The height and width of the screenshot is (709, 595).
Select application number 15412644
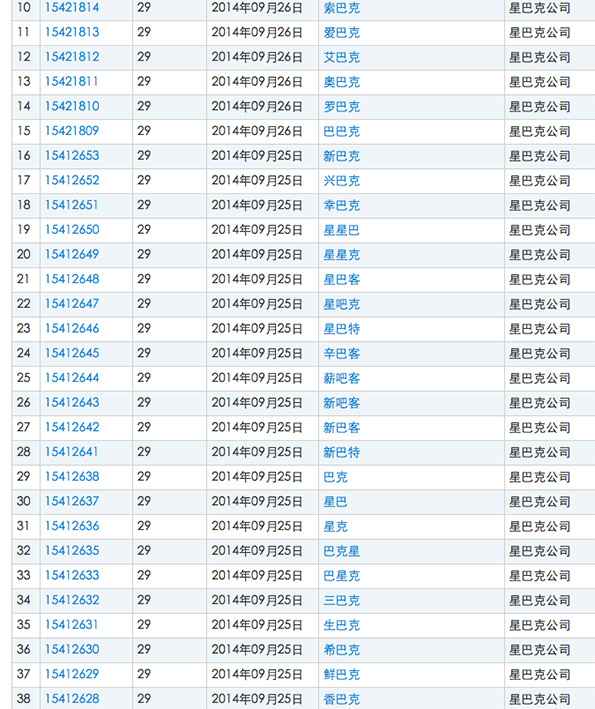(72, 378)
